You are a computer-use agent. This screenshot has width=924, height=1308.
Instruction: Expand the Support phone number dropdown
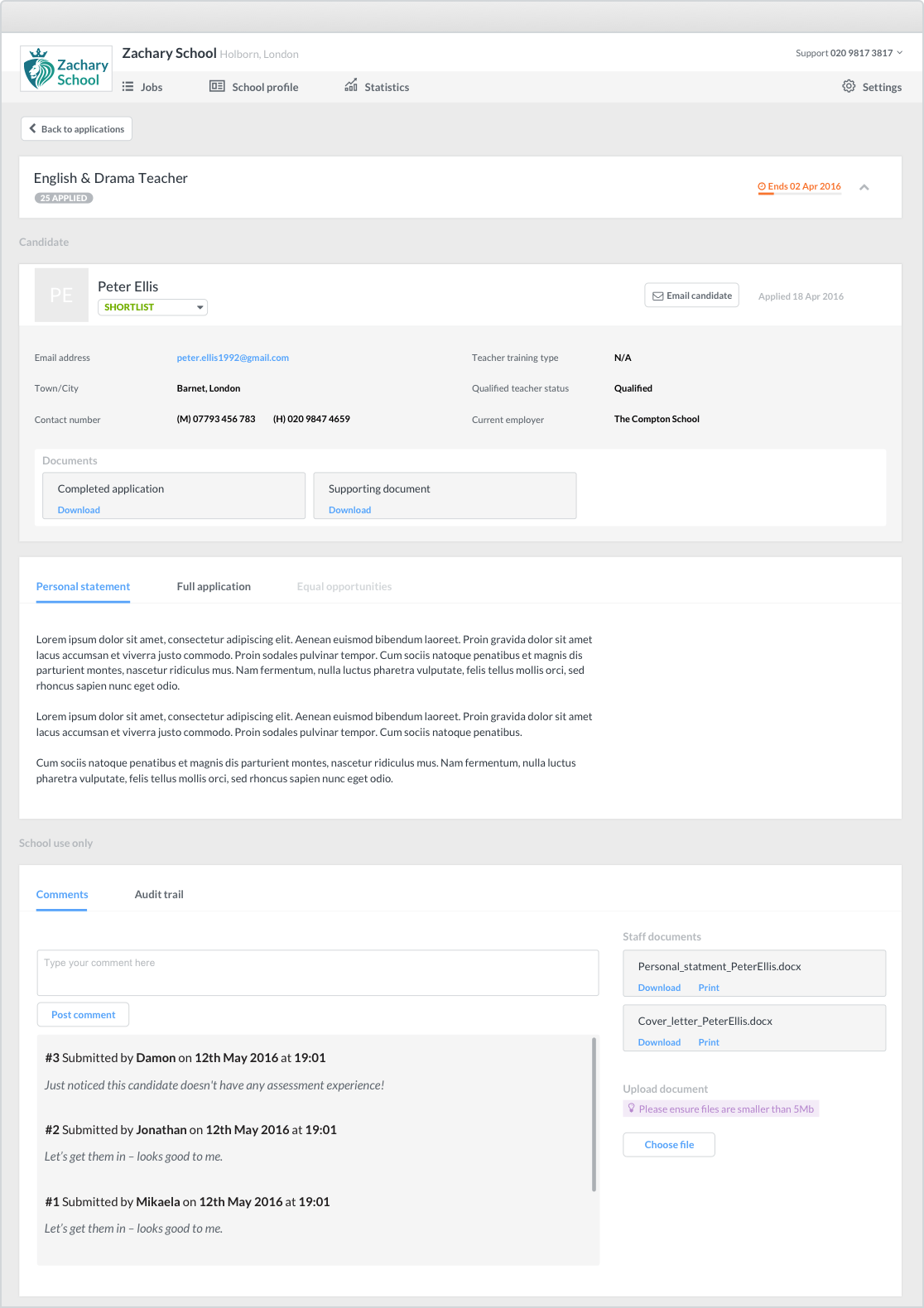coord(900,53)
